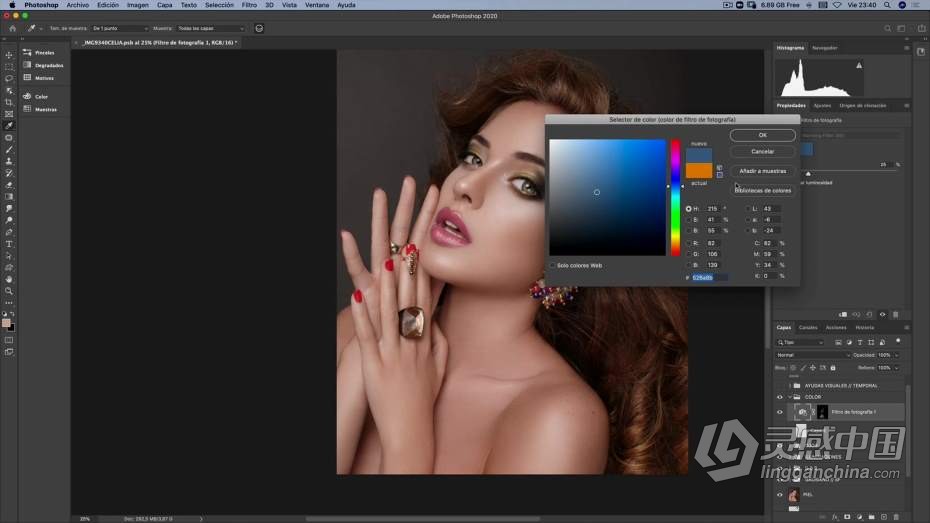Switch to the Canales tab

tap(807, 327)
